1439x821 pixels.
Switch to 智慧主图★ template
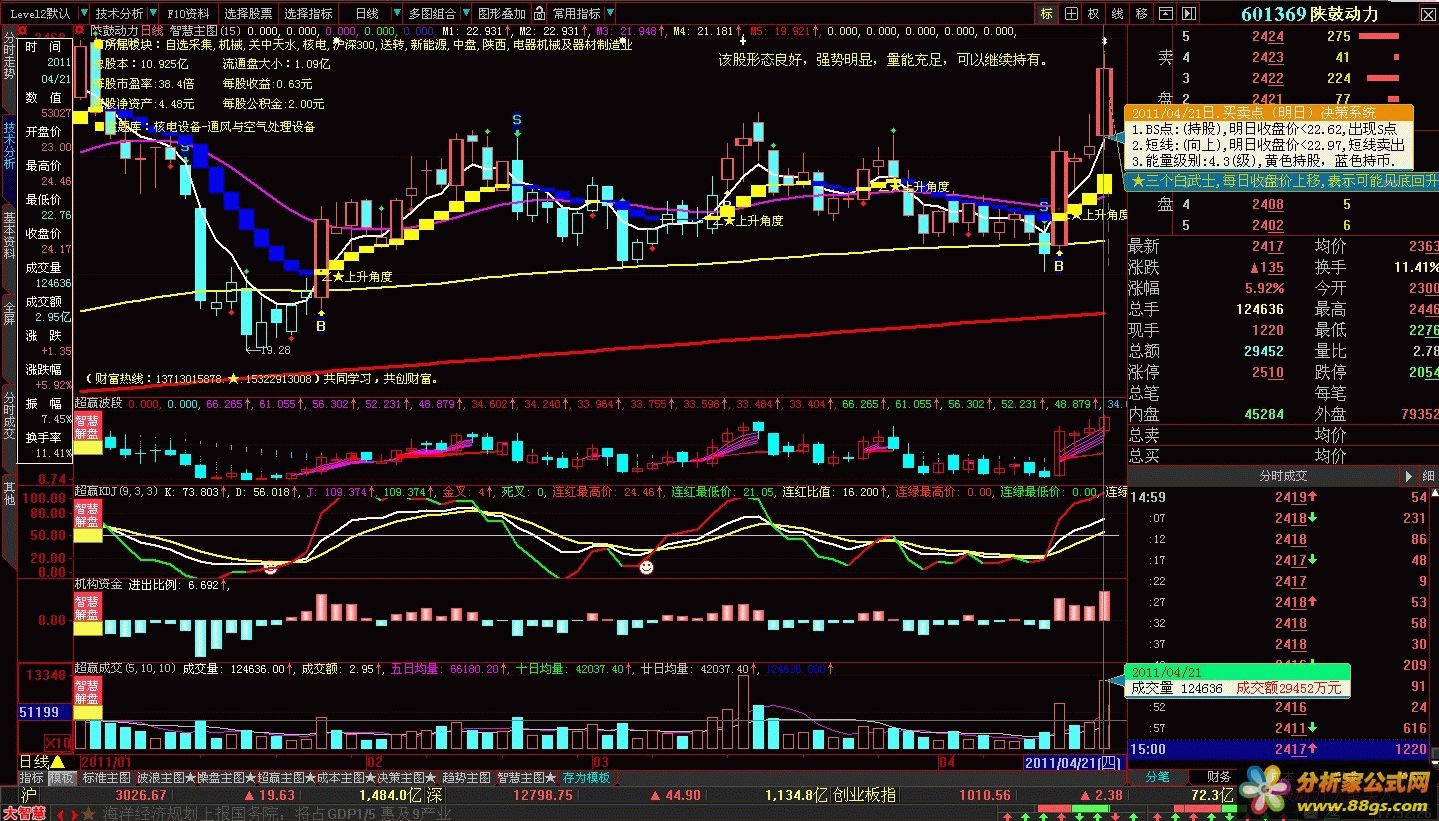pyautogui.click(x=526, y=777)
